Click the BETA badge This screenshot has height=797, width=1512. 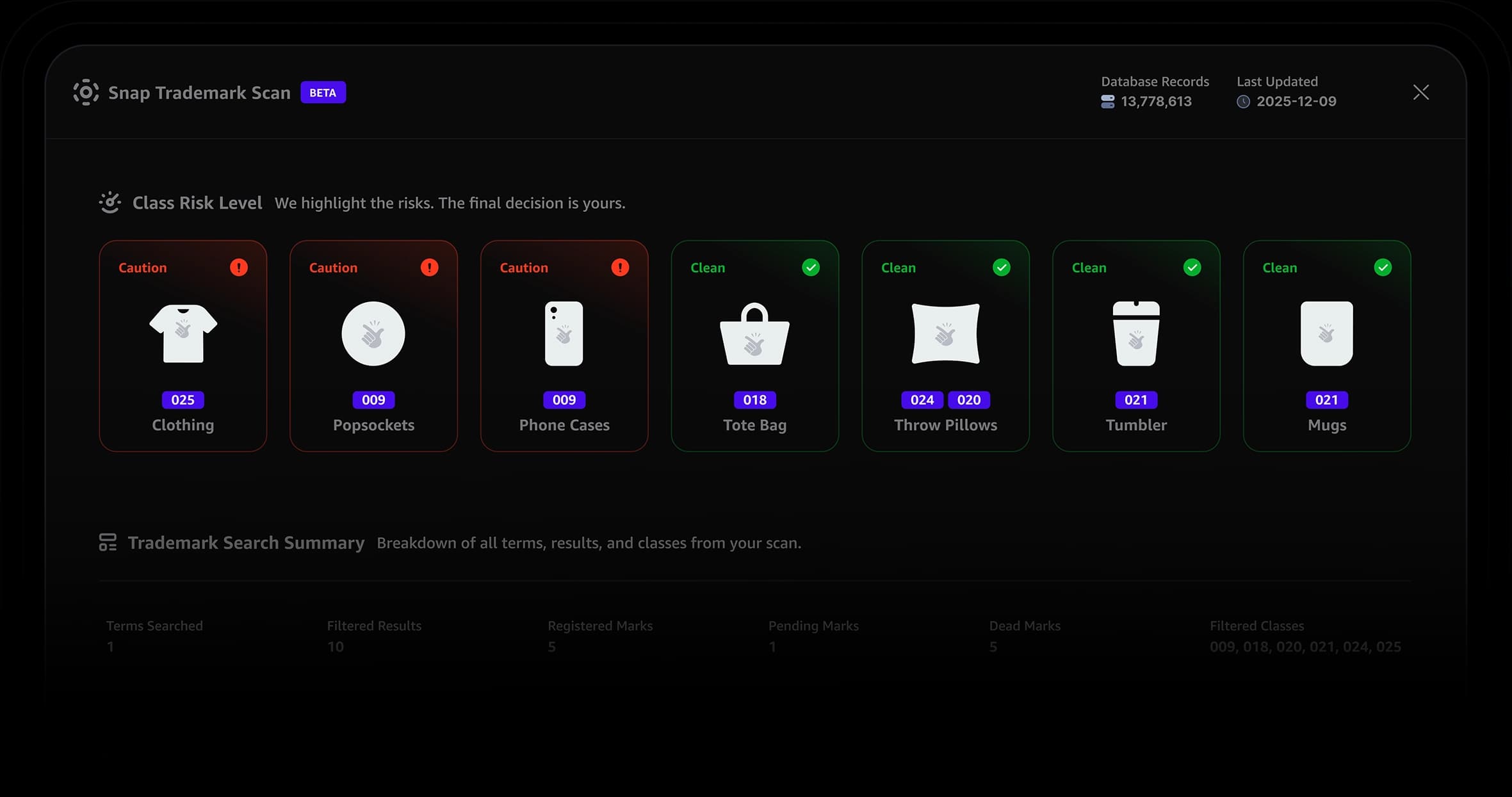[323, 93]
